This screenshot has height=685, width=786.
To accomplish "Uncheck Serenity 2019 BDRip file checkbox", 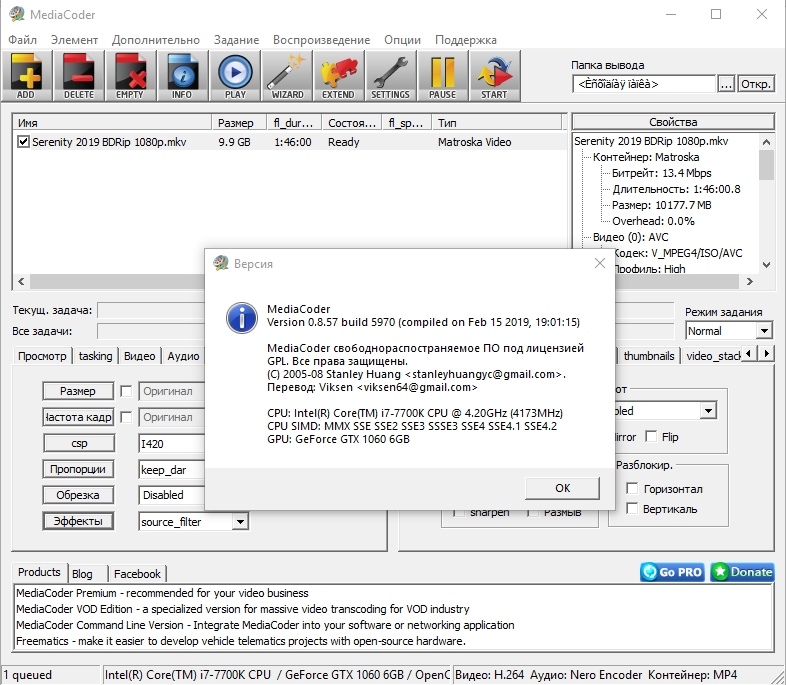I will coord(24,142).
